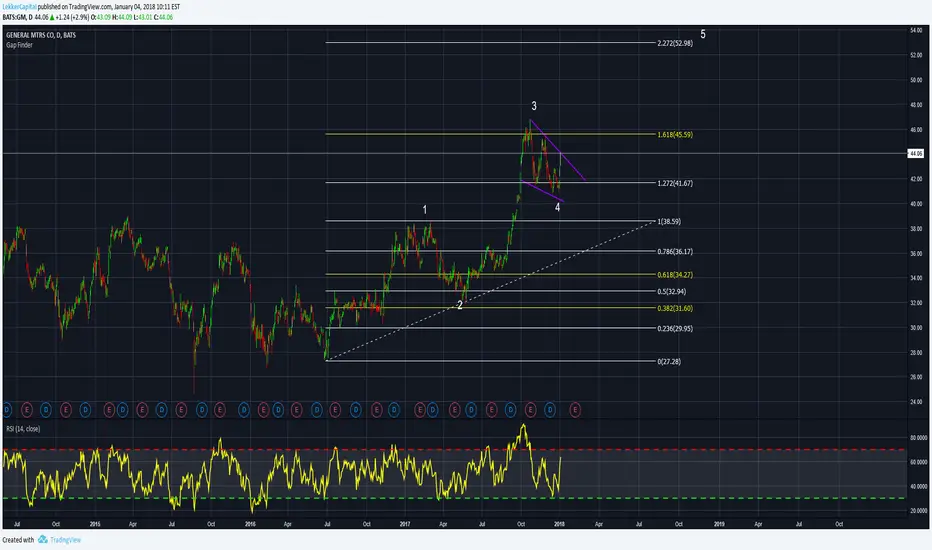Click the 0.5(32.94) Fibonacci label
Image resolution: width=932 pixels, height=550 pixels.
coord(672,291)
